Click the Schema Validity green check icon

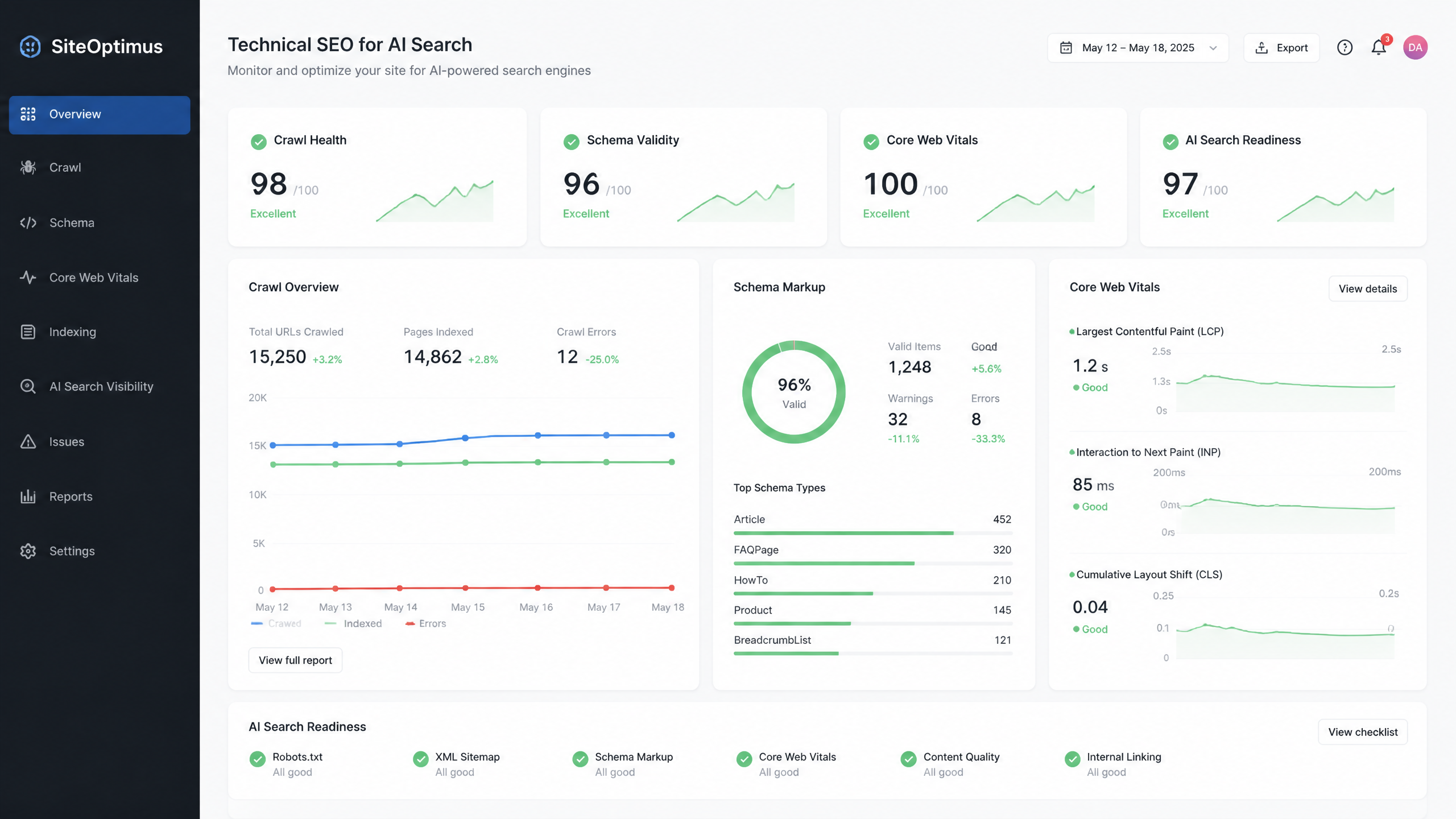(x=572, y=142)
